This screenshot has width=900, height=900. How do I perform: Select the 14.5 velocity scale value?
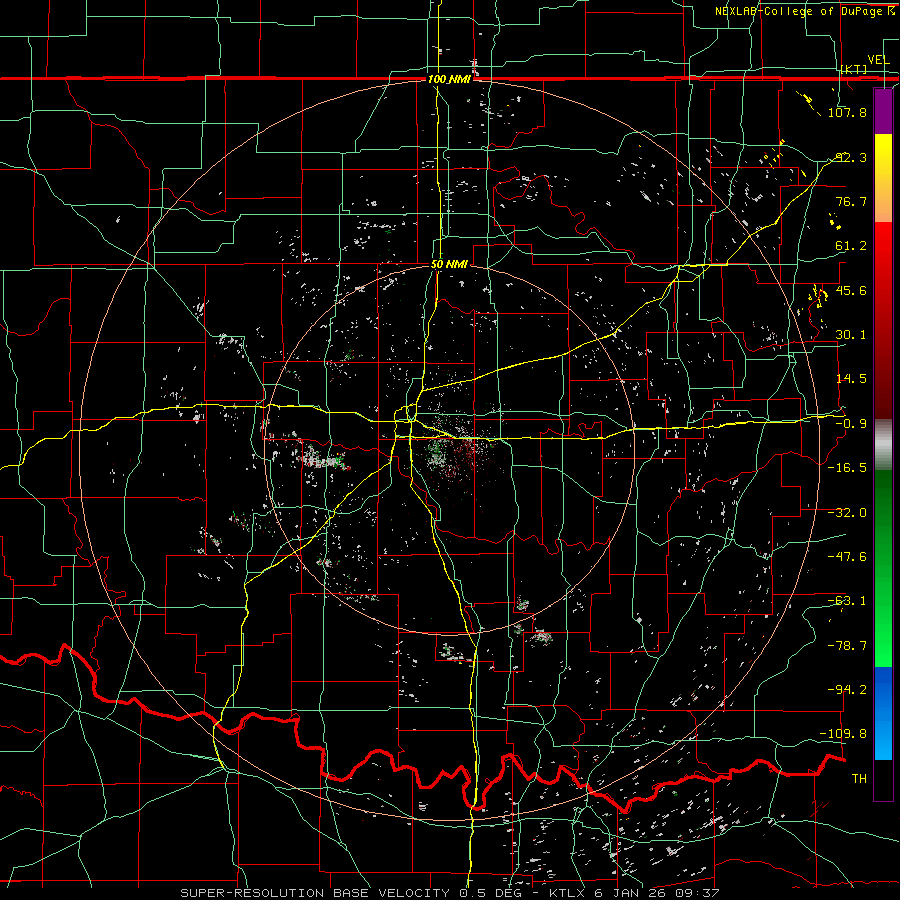(851, 379)
